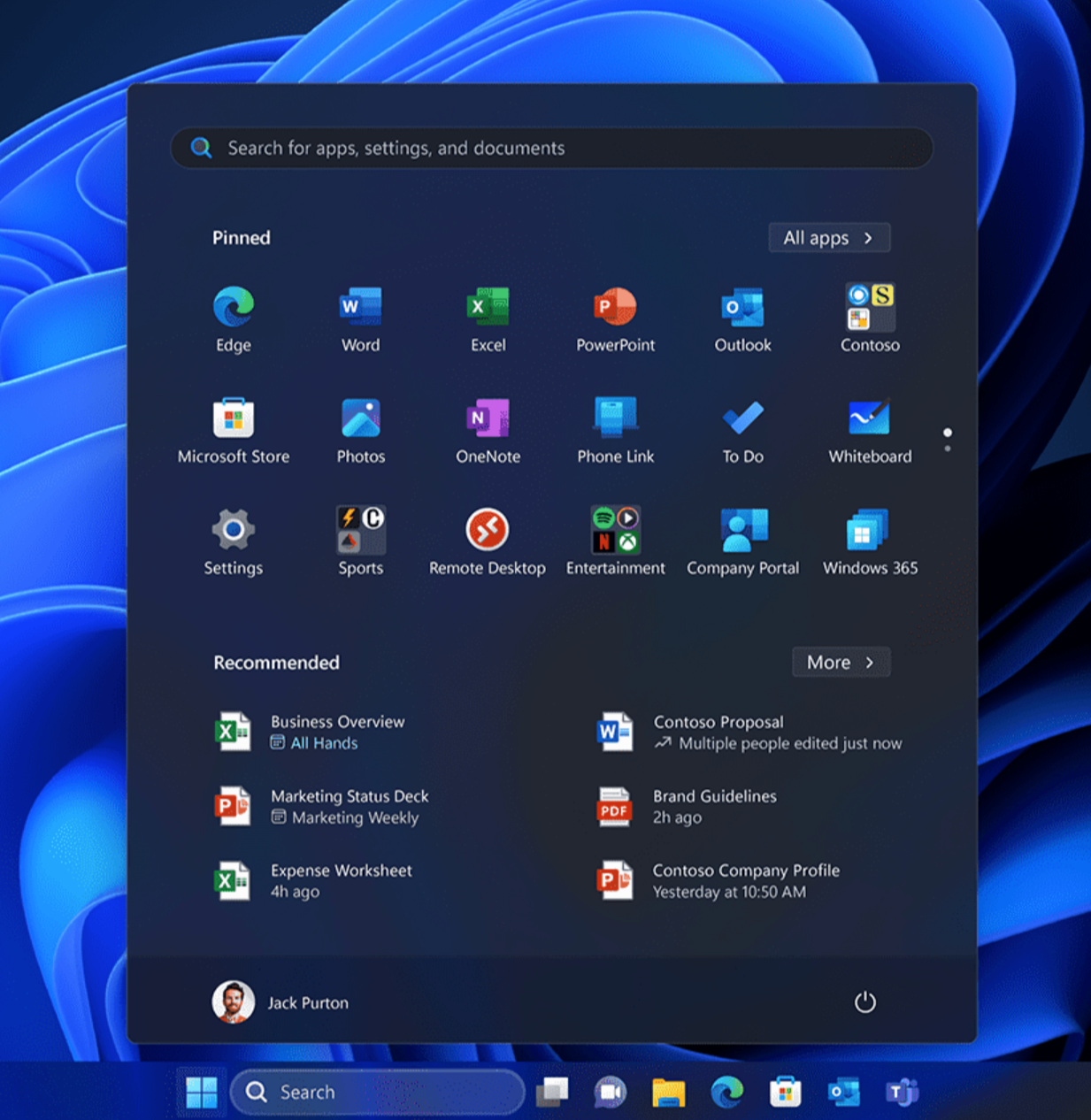The width and height of the screenshot is (1091, 1120).
Task: Open Edge browser on the taskbar
Action: click(x=727, y=1093)
